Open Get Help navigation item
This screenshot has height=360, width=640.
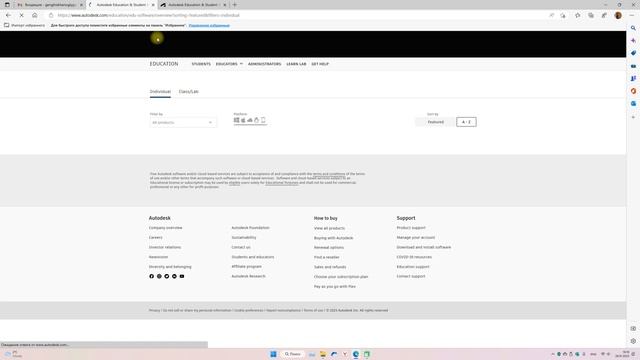[x=320, y=64]
